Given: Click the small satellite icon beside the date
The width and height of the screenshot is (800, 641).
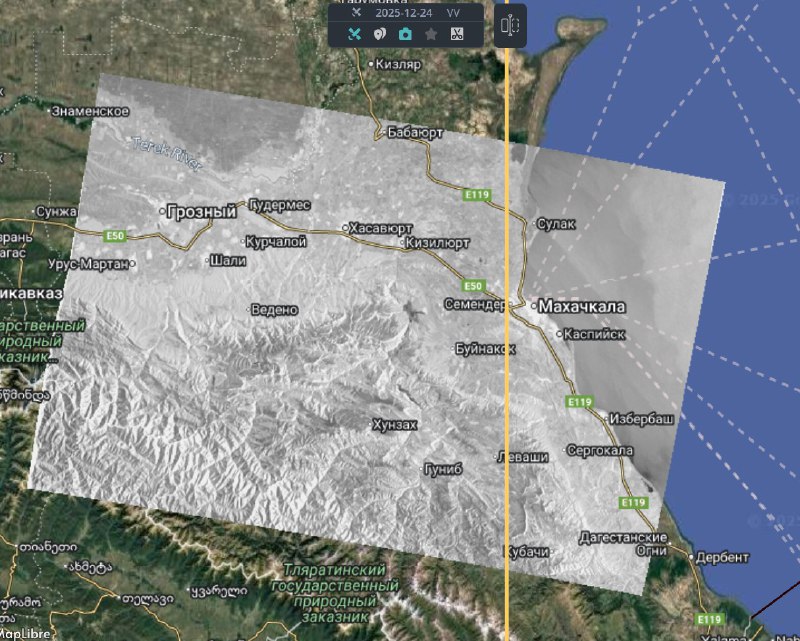Looking at the screenshot, I should point(356,12).
